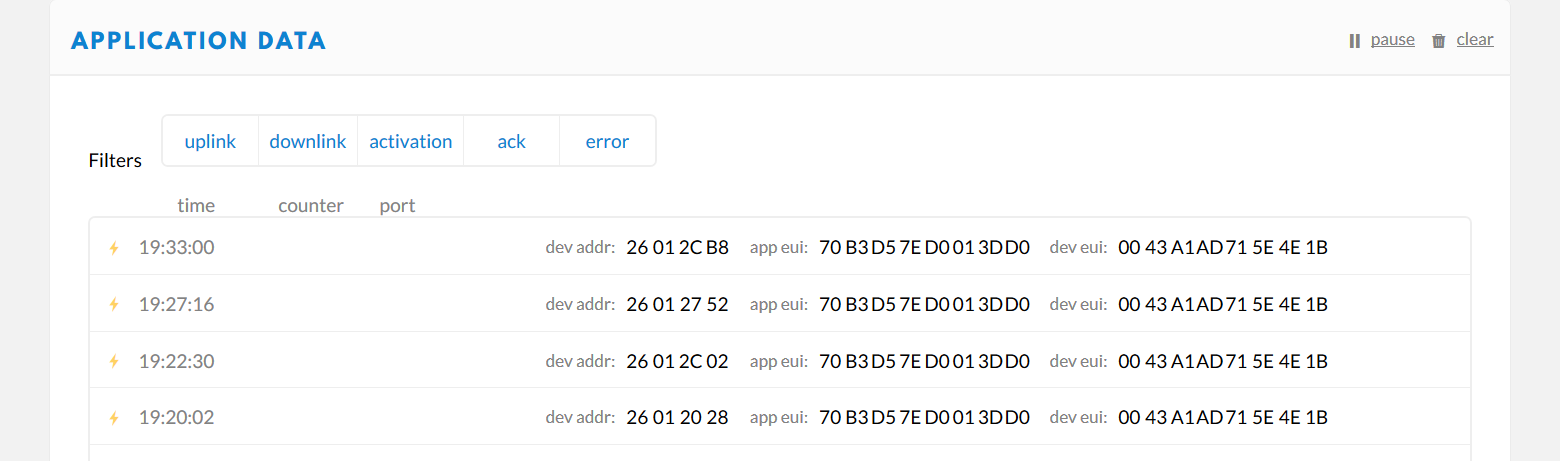The image size is (1560, 461).
Task: Click lightning bolt icon for 19:20:02 entry
Action: point(114,417)
